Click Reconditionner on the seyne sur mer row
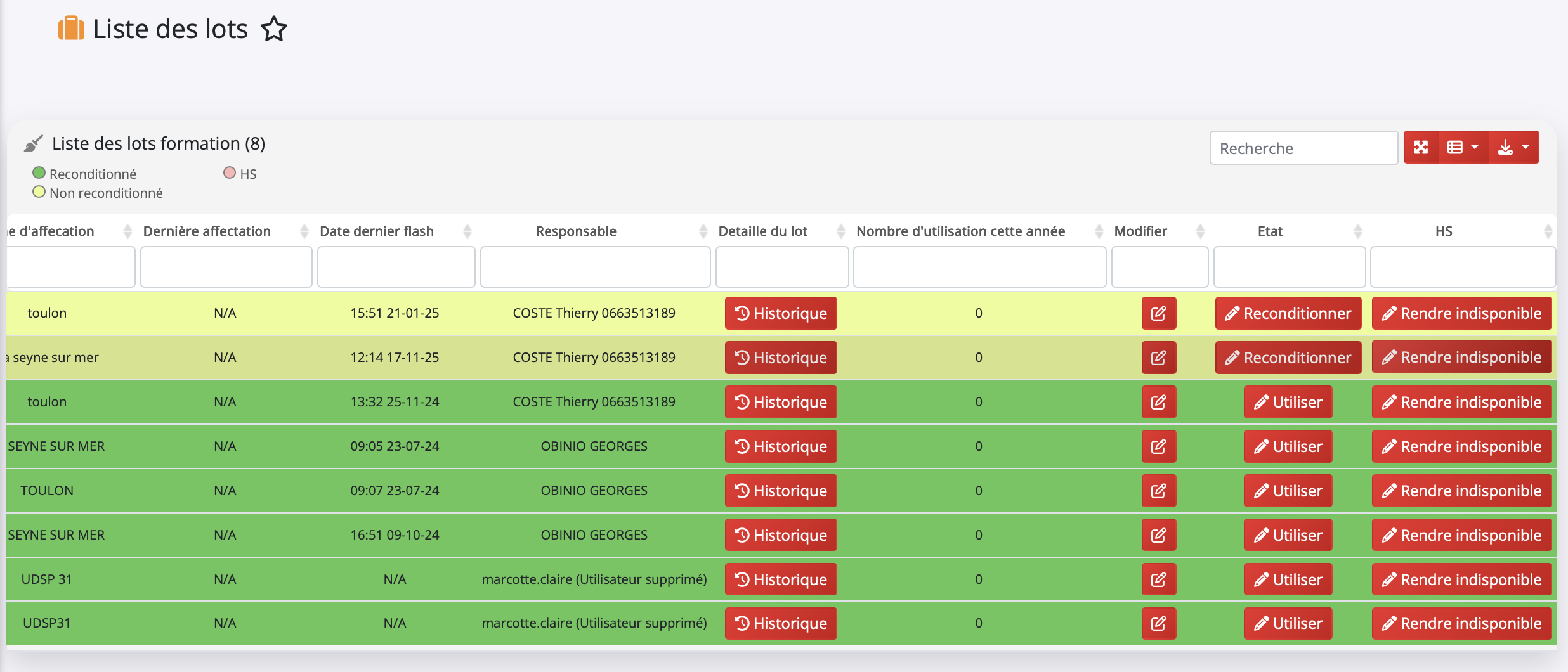Viewport: 1568px width, 672px height. 1288,358
